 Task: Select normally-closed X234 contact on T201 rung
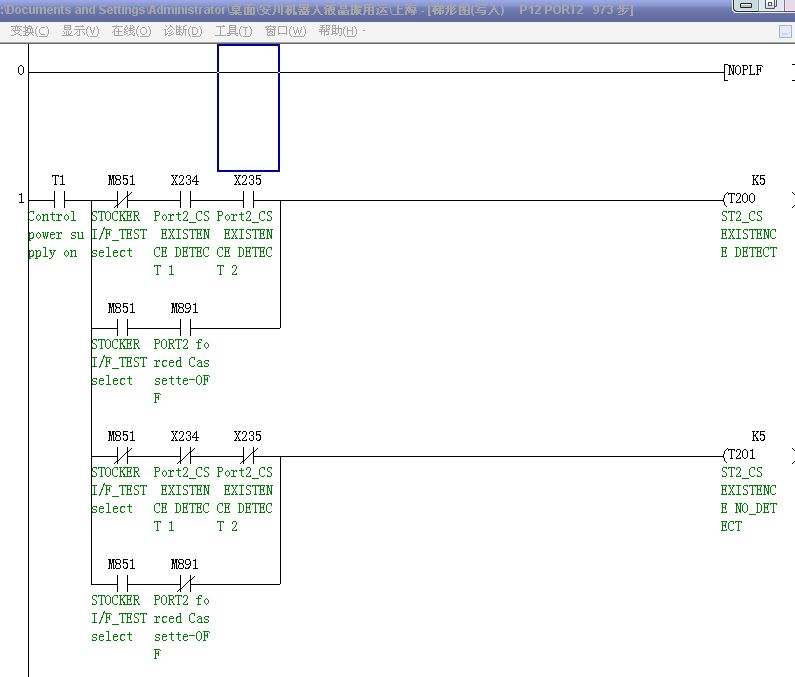click(x=184, y=455)
